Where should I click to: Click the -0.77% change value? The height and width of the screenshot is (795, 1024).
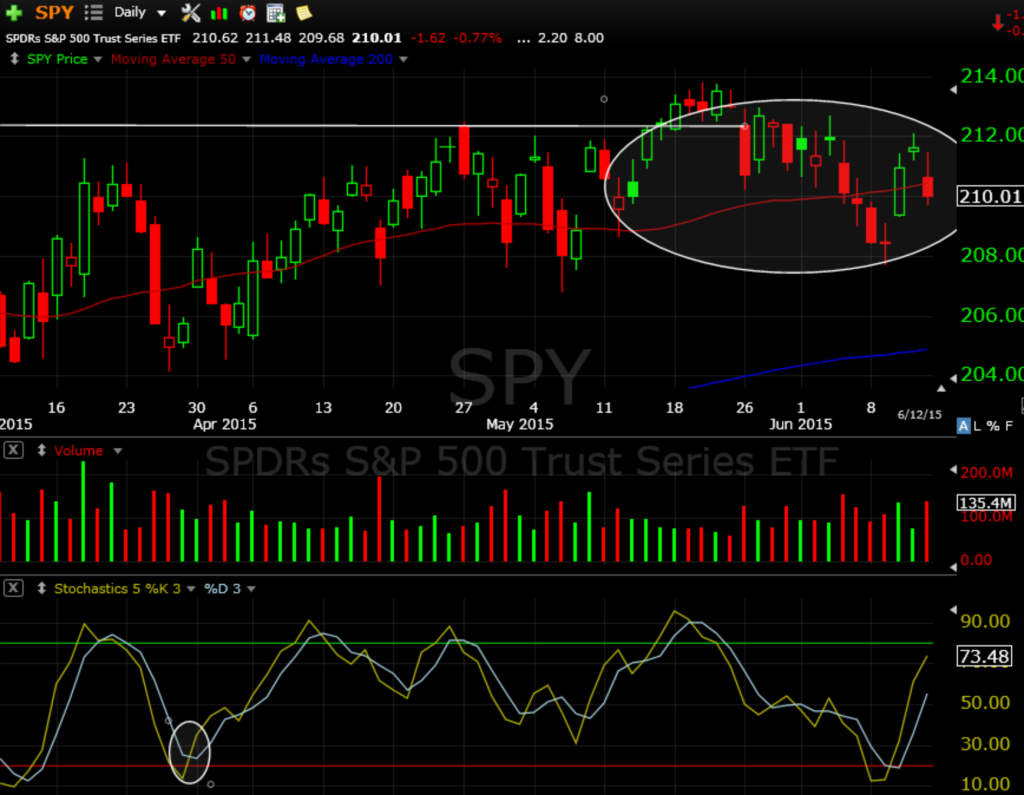point(477,38)
